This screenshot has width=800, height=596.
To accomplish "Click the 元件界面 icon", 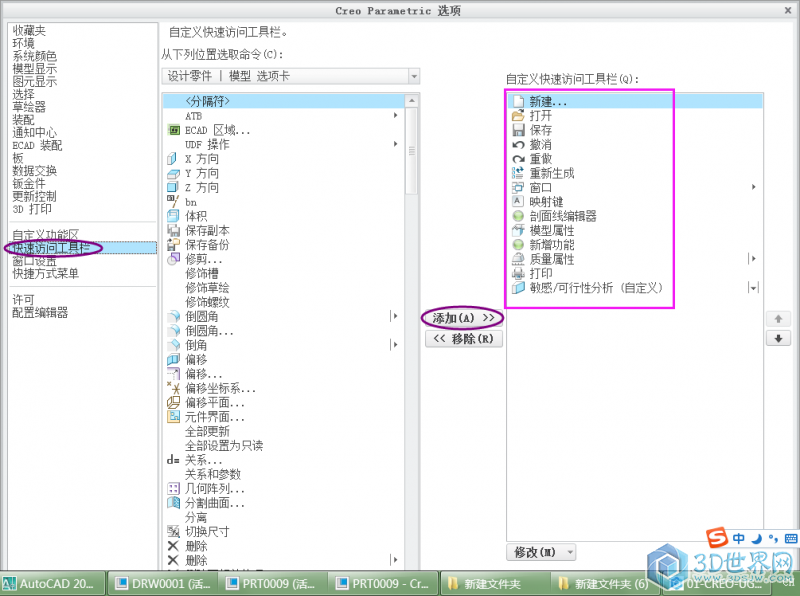I will coord(173,416).
